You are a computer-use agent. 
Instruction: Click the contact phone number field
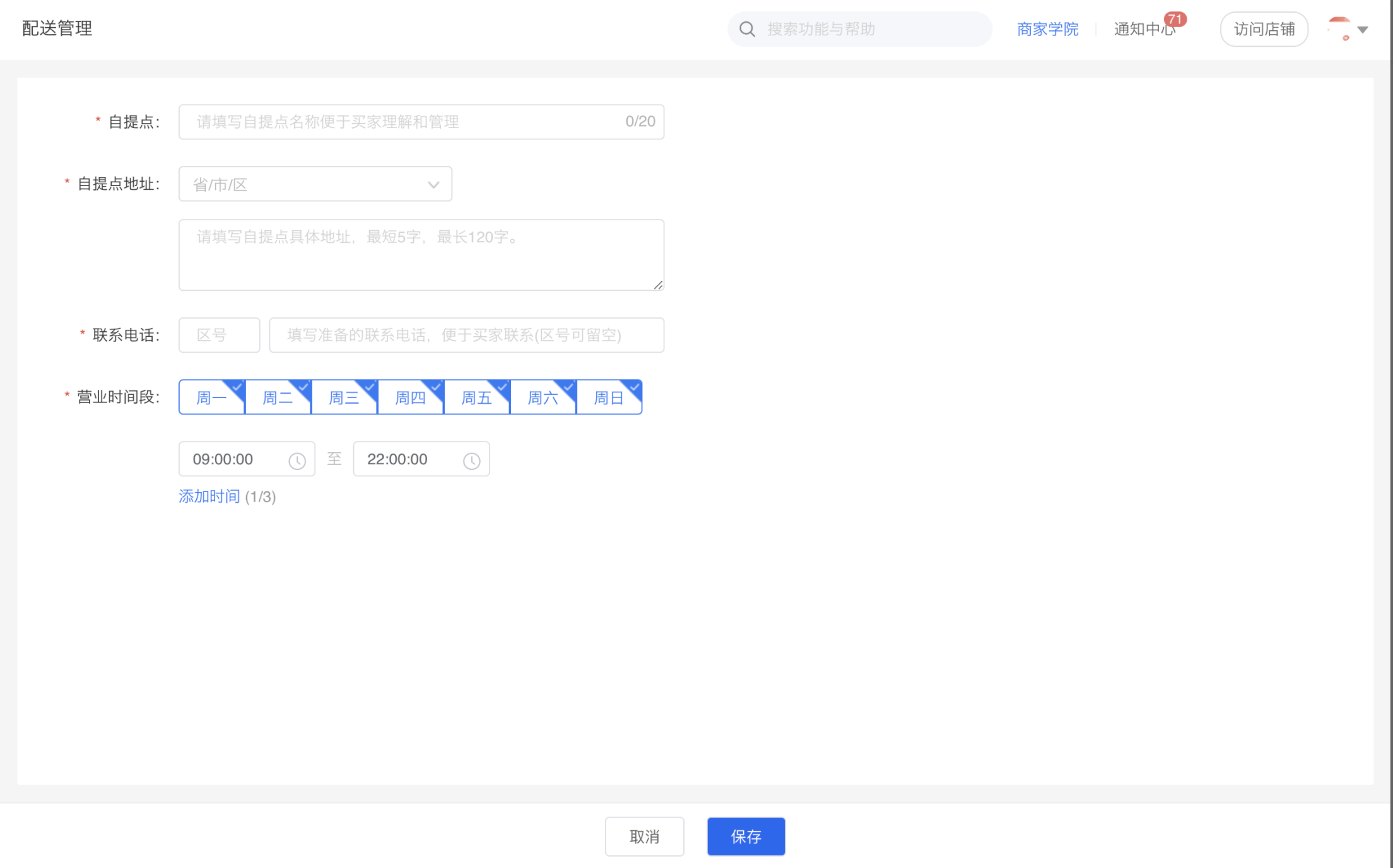point(467,335)
